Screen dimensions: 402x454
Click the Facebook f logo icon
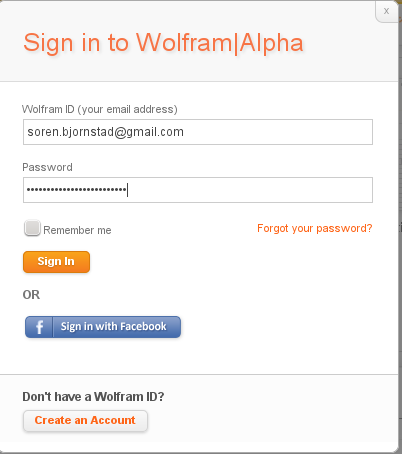tap(39, 327)
